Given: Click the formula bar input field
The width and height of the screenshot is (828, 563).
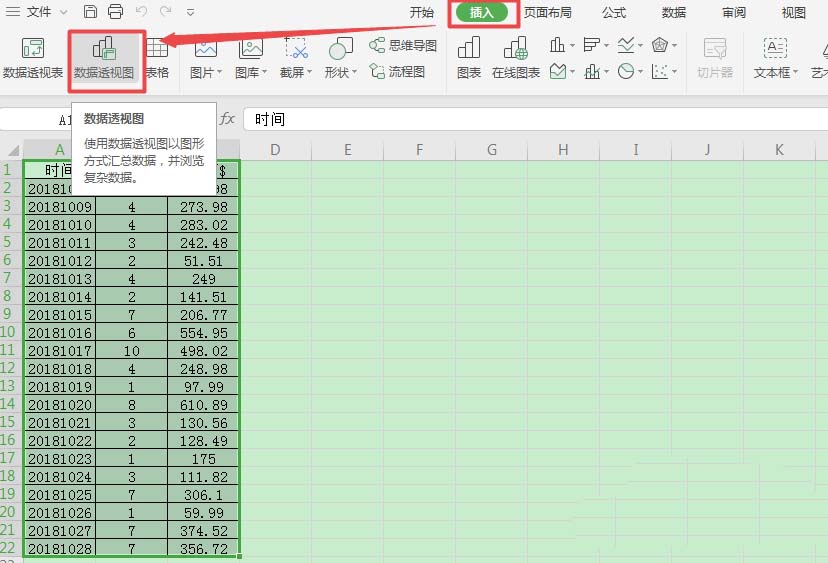Looking at the screenshot, I should (x=530, y=119).
